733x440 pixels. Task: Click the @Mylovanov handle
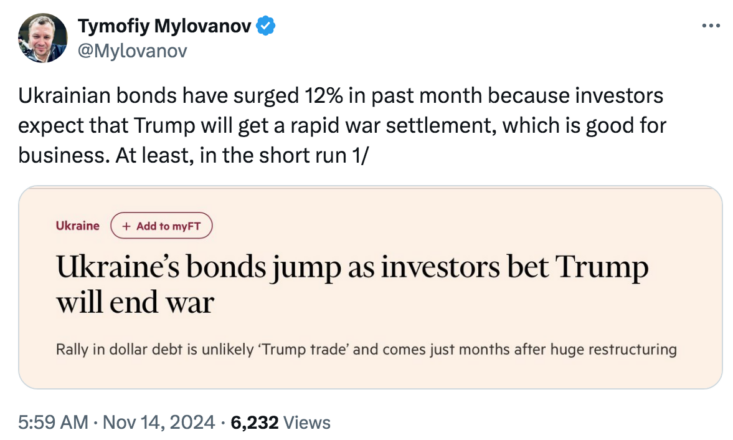132,50
